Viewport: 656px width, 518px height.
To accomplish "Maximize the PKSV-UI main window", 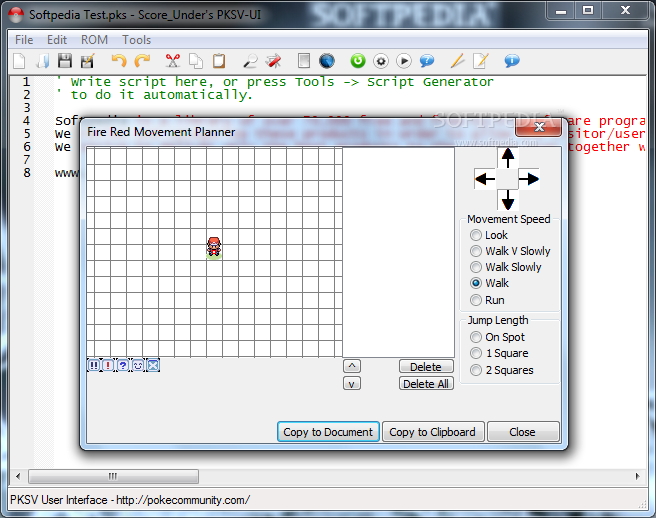I will (588, 10).
